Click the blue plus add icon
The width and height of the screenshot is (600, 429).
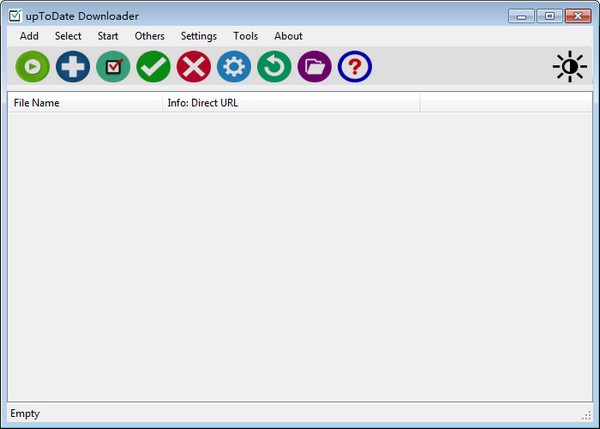point(73,67)
